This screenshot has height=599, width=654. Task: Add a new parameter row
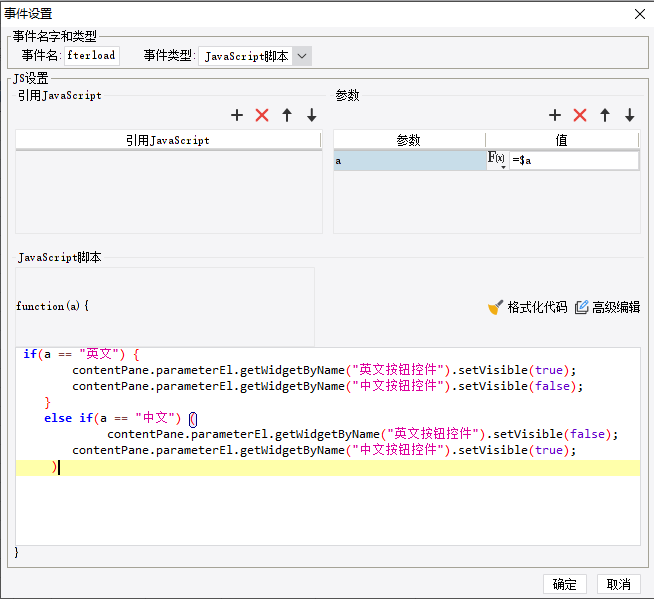click(555, 116)
